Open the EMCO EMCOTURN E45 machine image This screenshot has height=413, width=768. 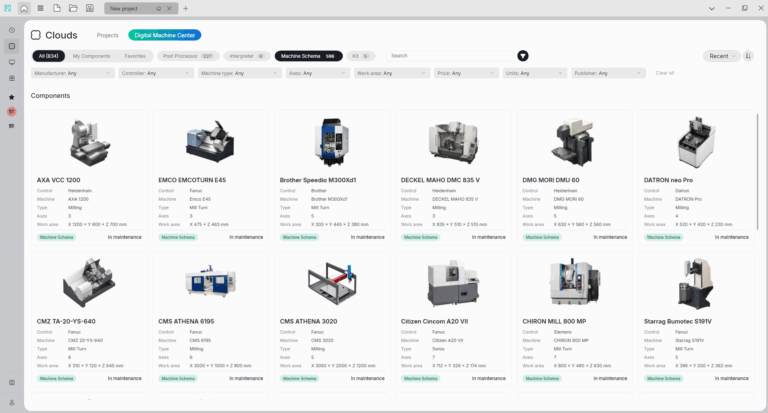210,142
